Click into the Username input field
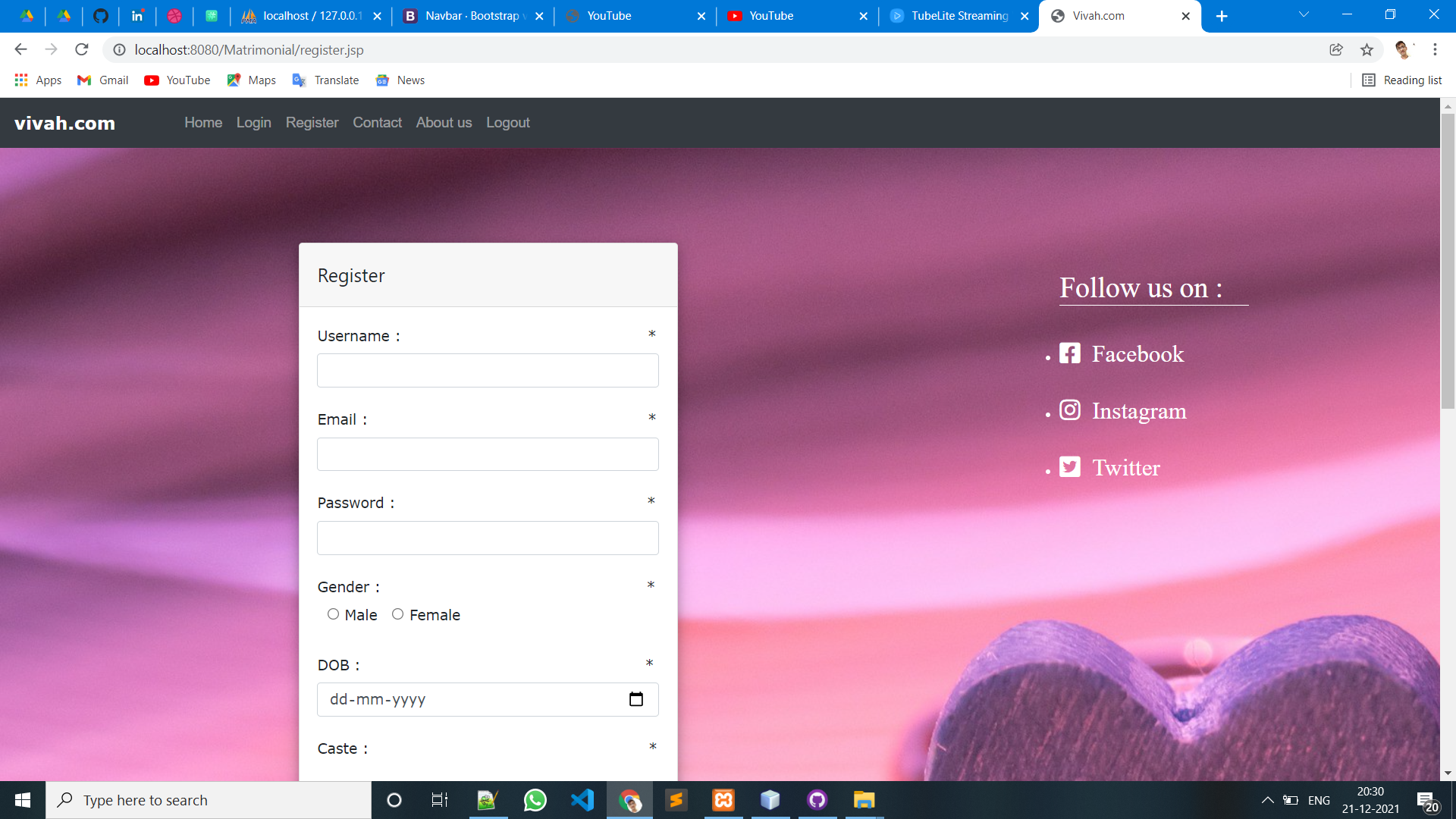This screenshot has height=819, width=1456. (488, 371)
